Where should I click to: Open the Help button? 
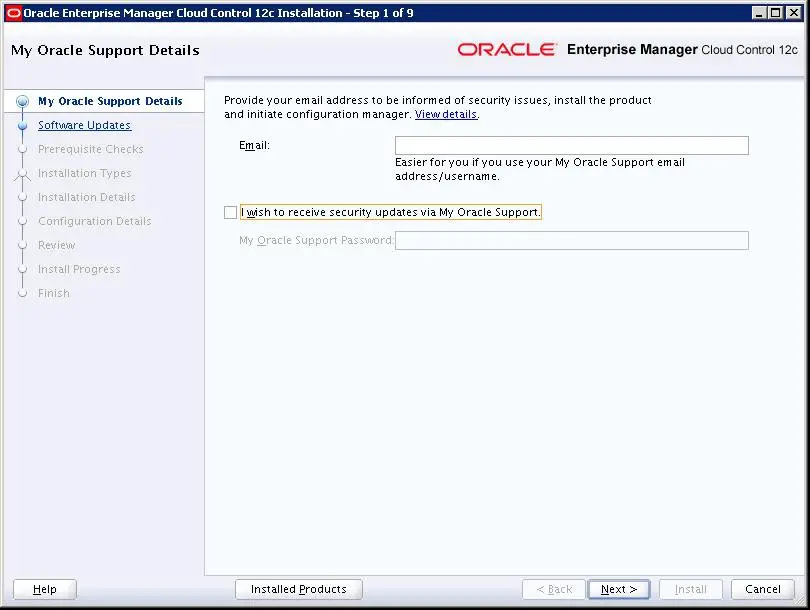click(45, 589)
